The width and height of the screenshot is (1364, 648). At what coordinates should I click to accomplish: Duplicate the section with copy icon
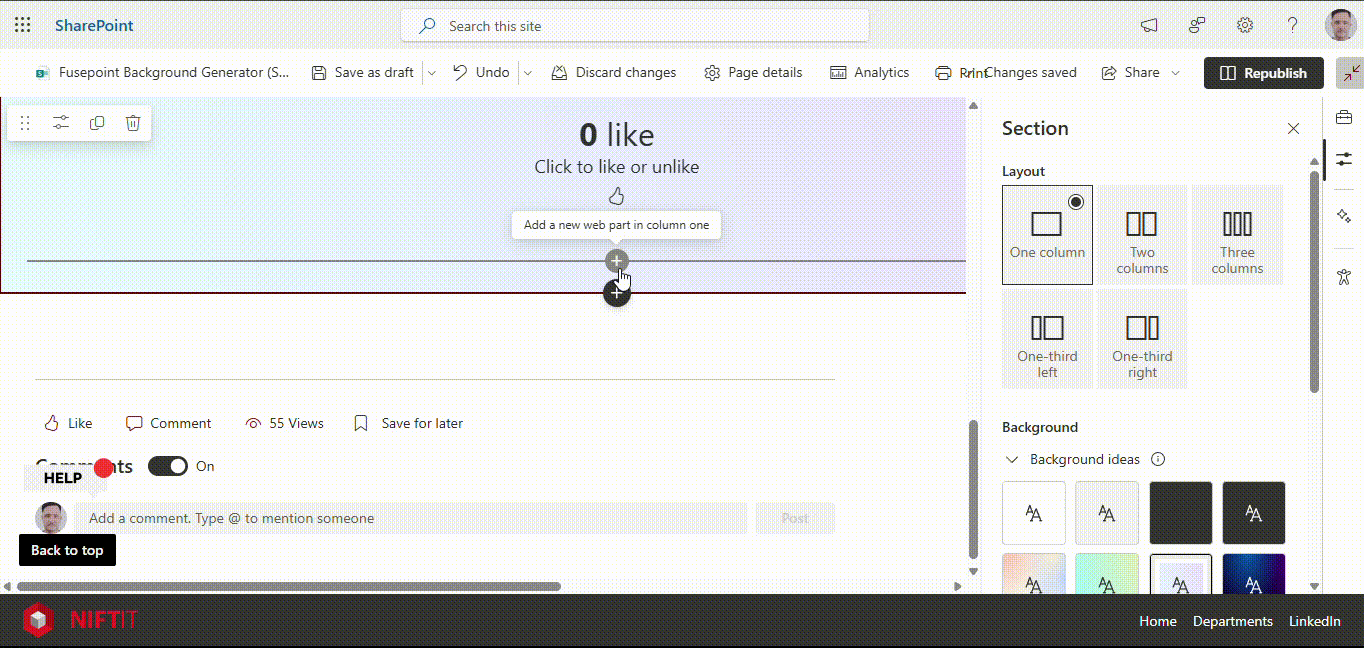point(97,123)
